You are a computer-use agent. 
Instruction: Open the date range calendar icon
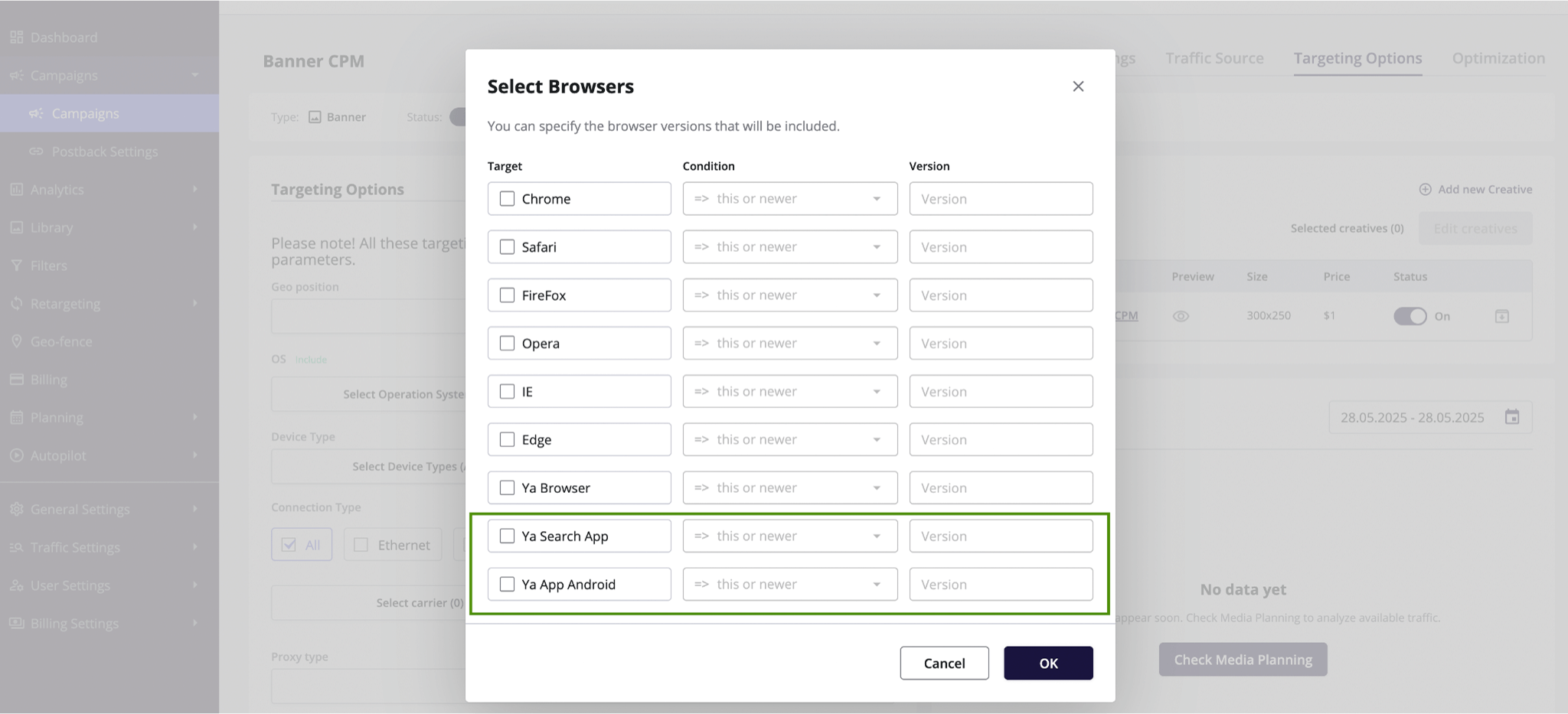1512,417
